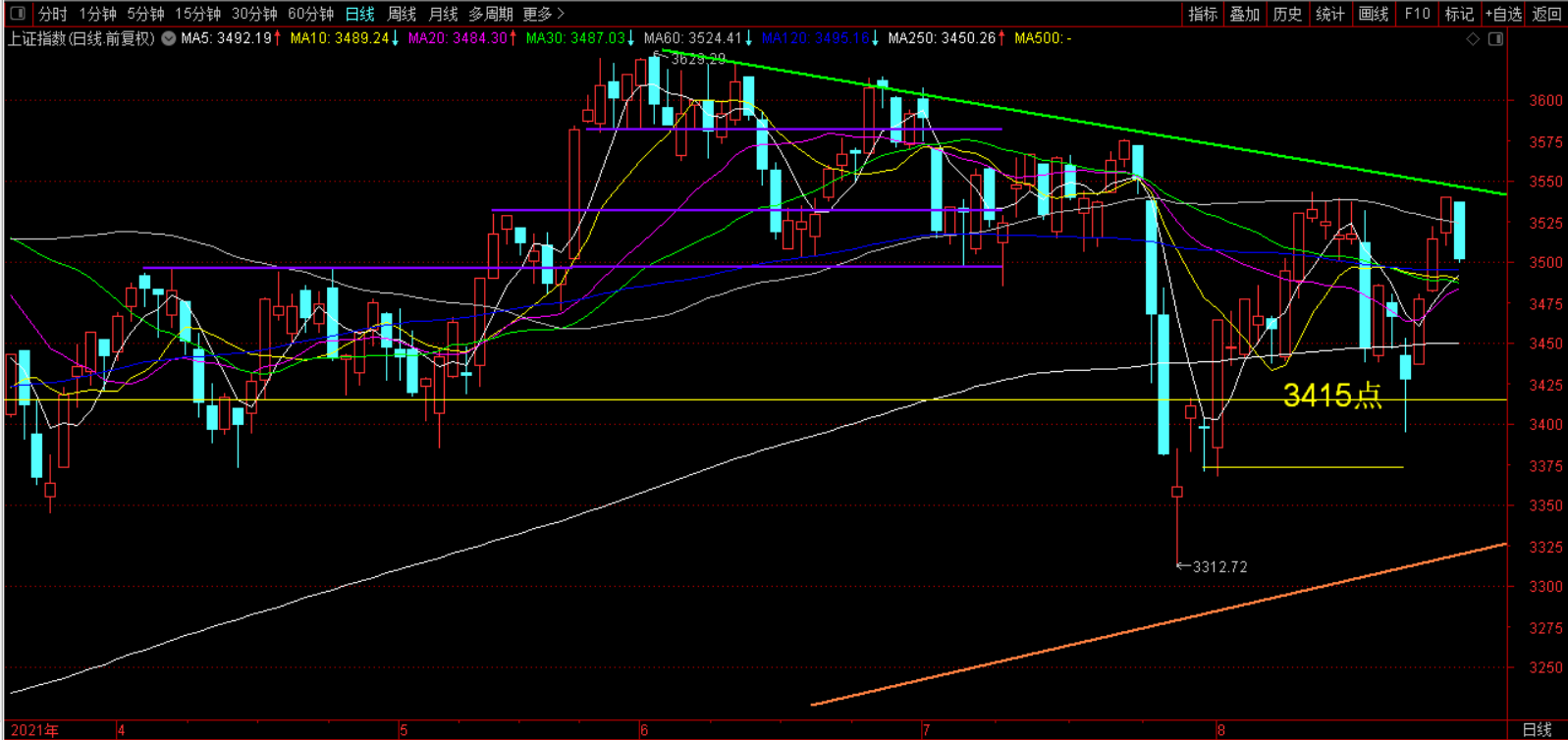Click the green MA30: 3487.03 label
This screenshot has width=1568, height=740.
579,38
